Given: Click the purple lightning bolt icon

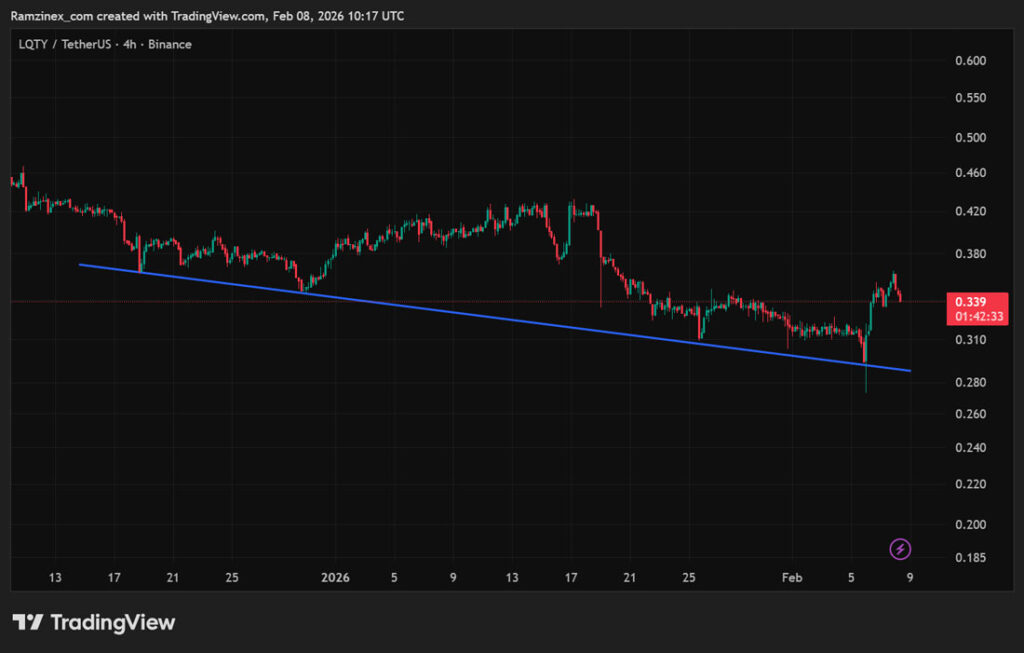Looking at the screenshot, I should point(900,548).
